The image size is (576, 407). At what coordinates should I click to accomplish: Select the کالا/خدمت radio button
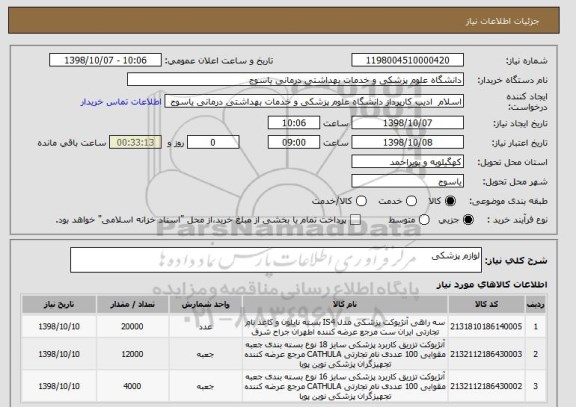361,201
